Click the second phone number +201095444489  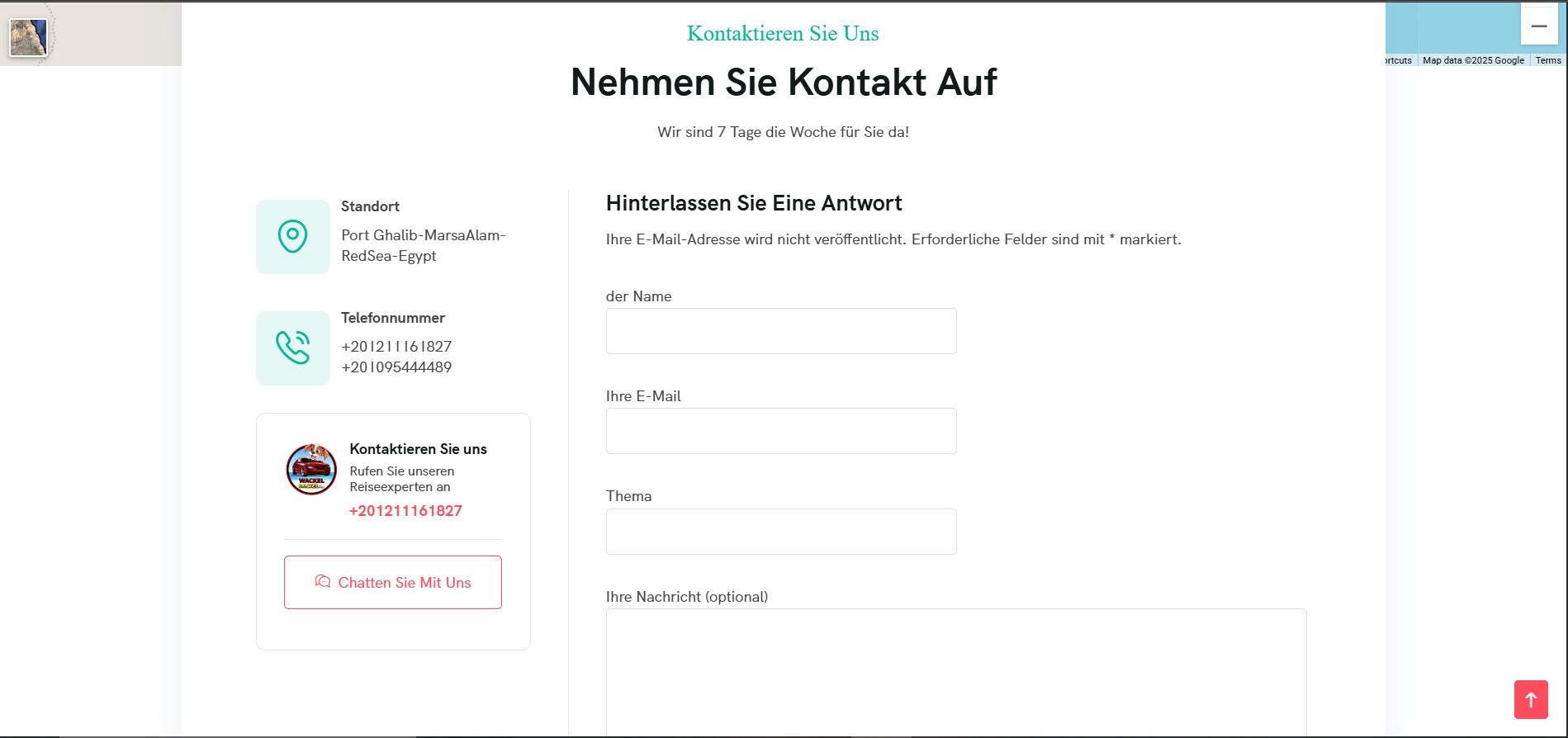pos(396,367)
